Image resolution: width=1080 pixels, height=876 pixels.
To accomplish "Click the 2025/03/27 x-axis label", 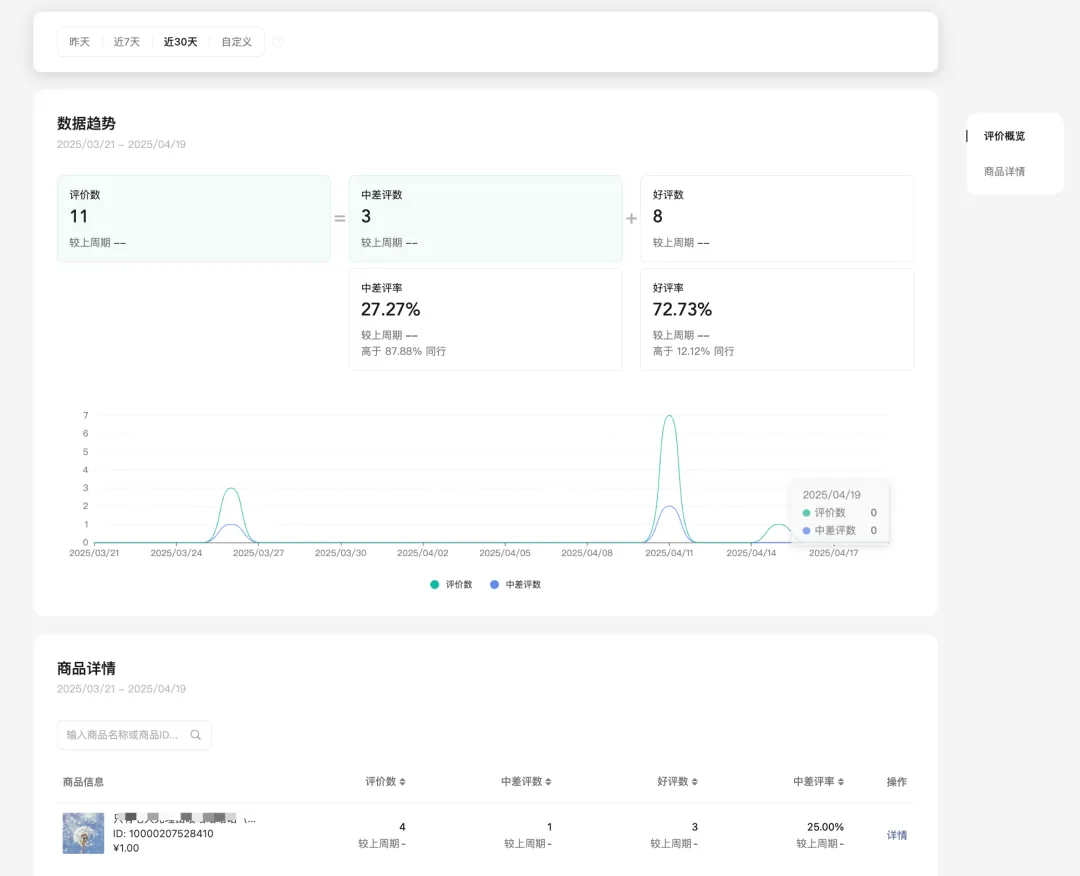I will pyautogui.click(x=258, y=553).
